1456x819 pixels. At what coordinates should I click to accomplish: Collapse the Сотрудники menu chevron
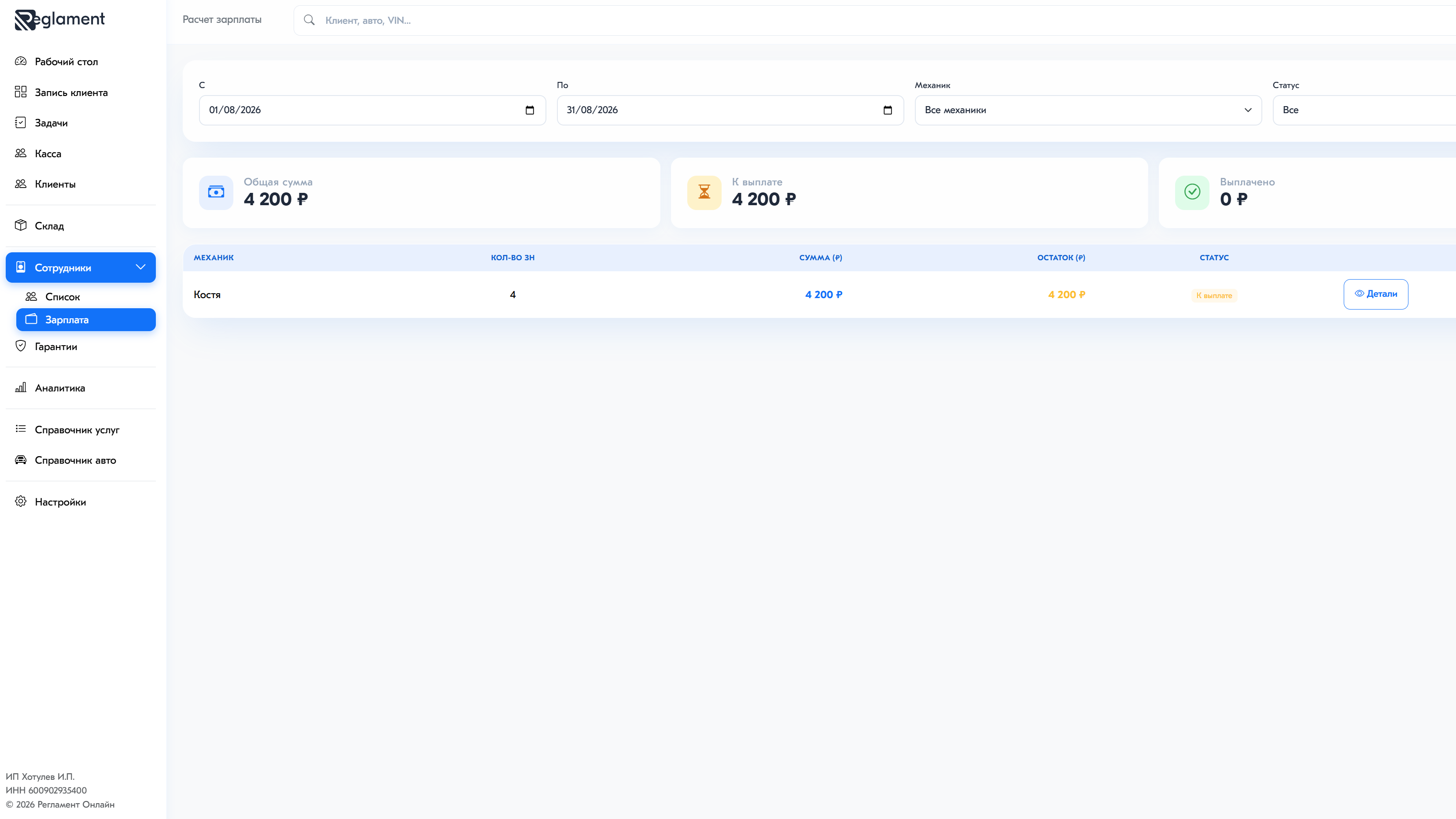141,267
